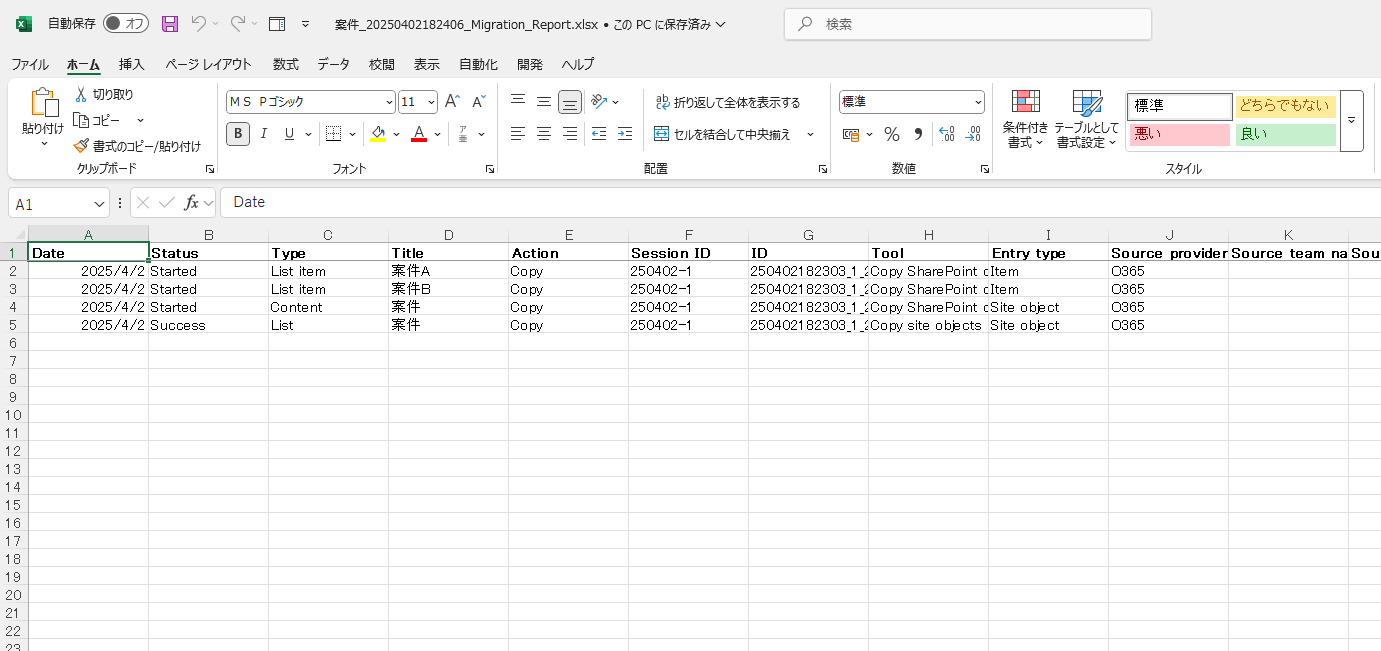Click the comma style icon
This screenshot has height=651, width=1381.
917,134
